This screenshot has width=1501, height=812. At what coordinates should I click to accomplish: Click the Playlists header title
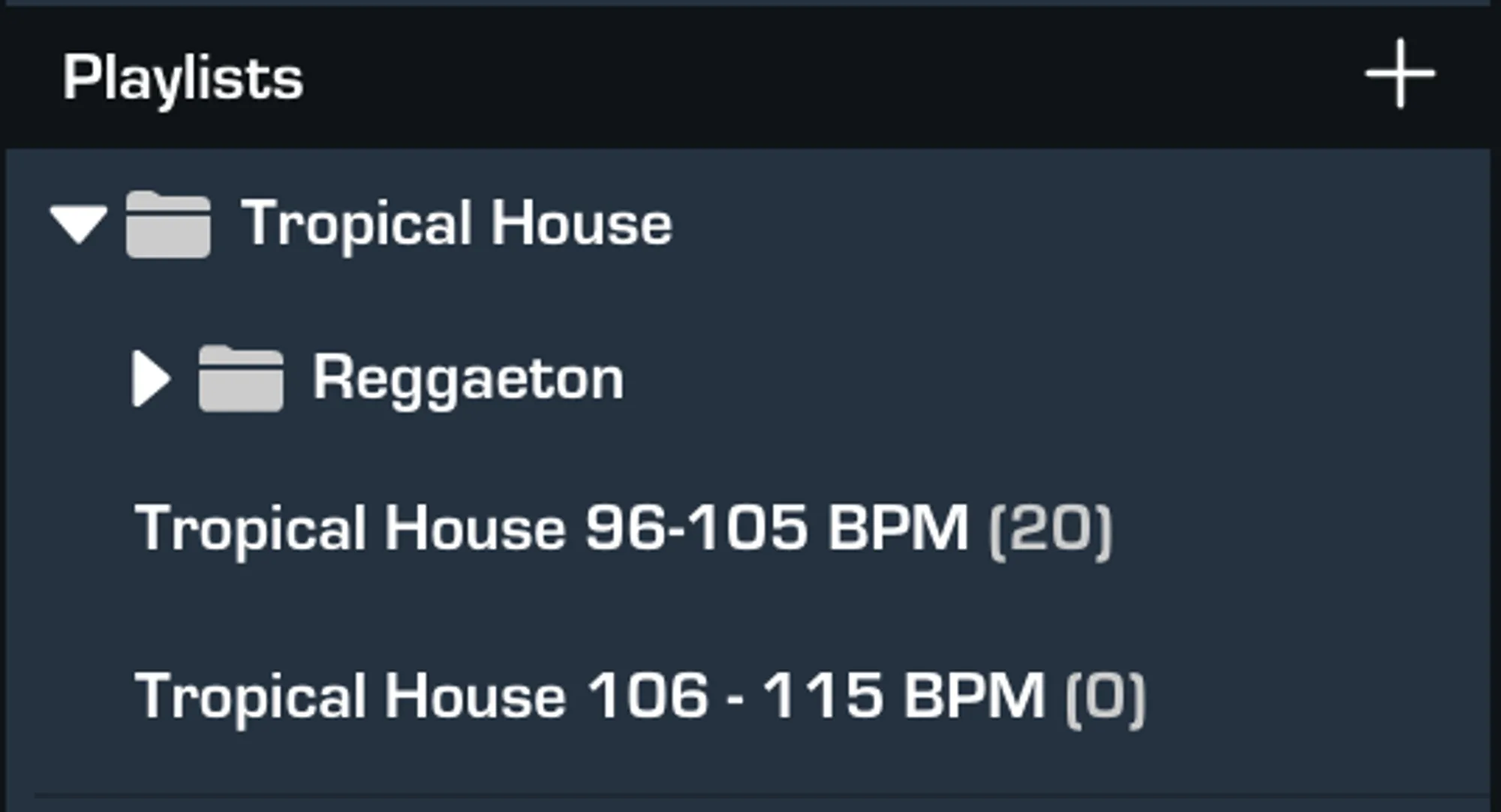pyautogui.click(x=183, y=77)
